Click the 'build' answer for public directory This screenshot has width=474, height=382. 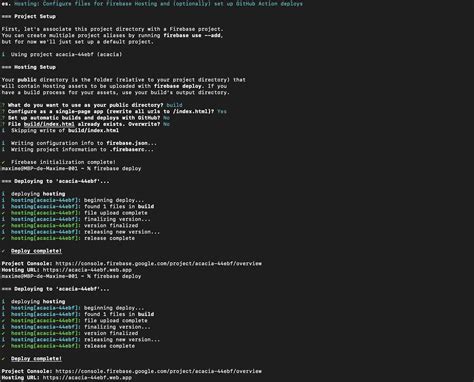tap(174, 105)
